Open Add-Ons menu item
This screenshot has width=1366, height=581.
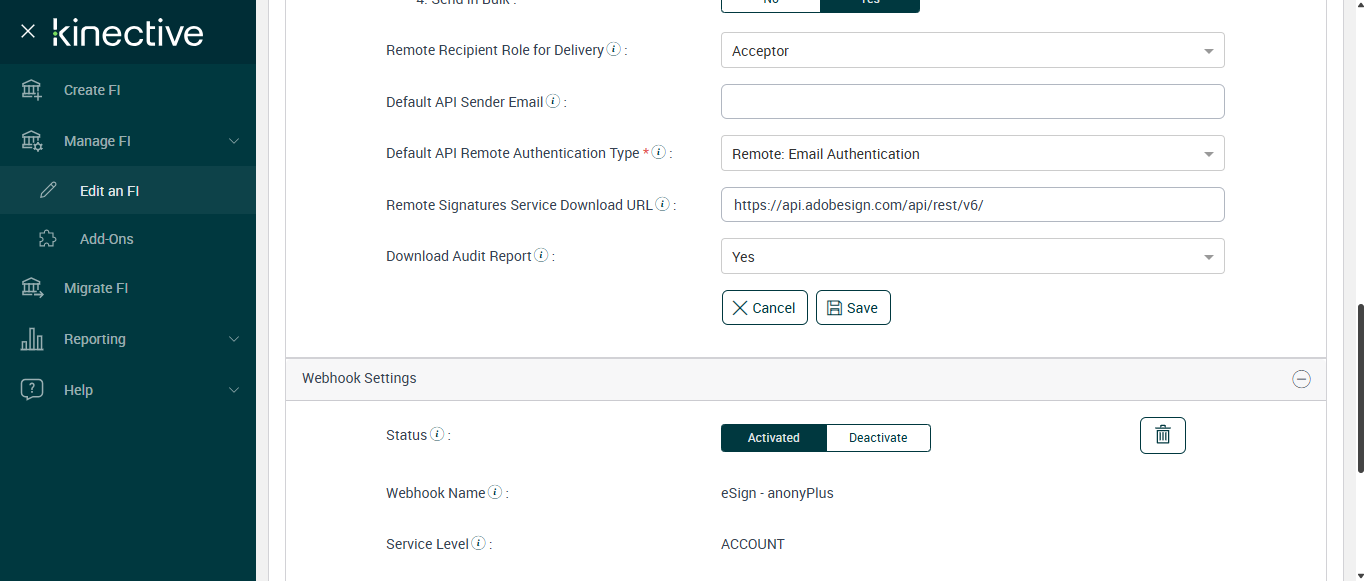point(106,239)
